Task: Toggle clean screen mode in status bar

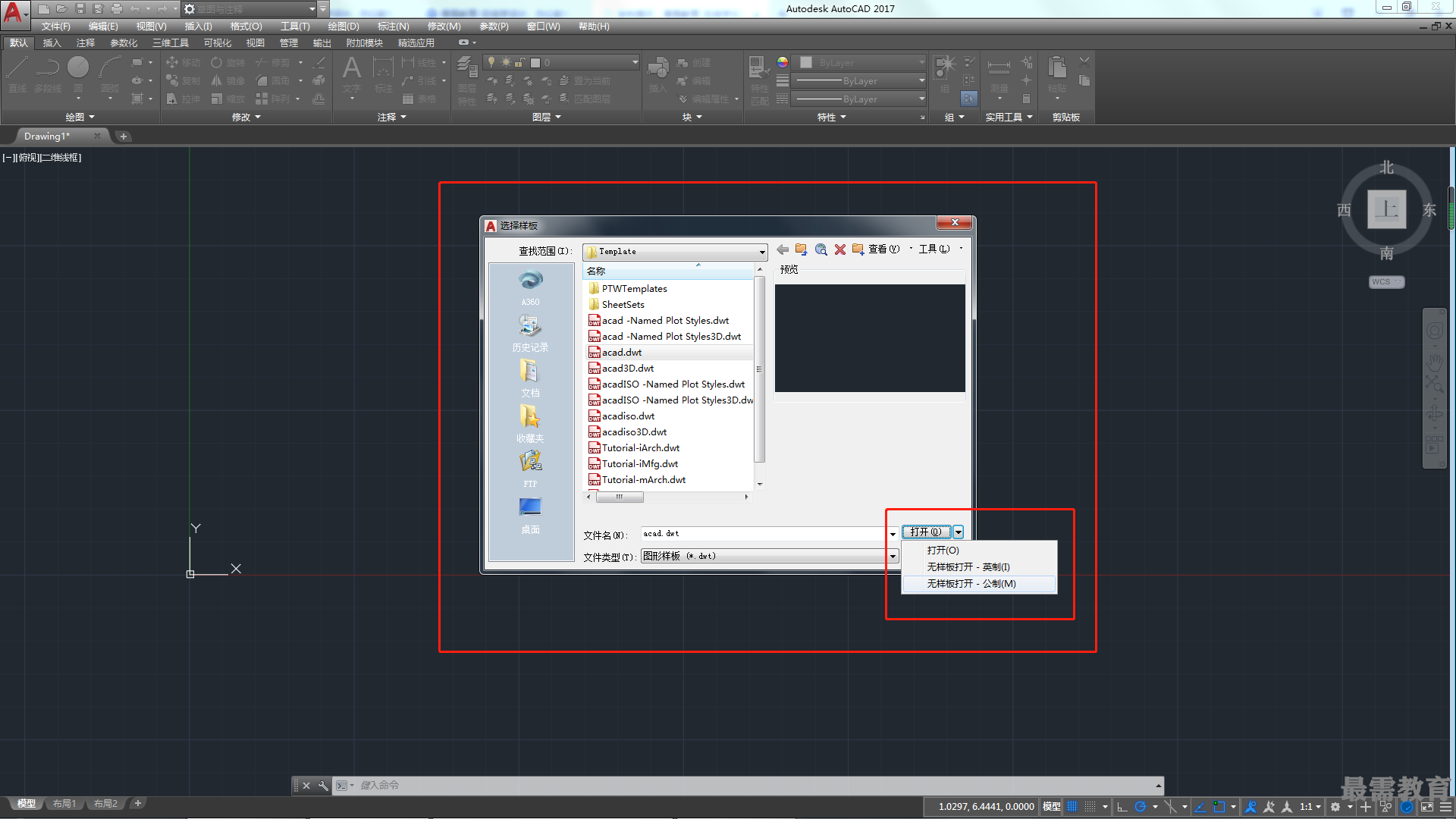Action: pyautogui.click(x=1427, y=807)
